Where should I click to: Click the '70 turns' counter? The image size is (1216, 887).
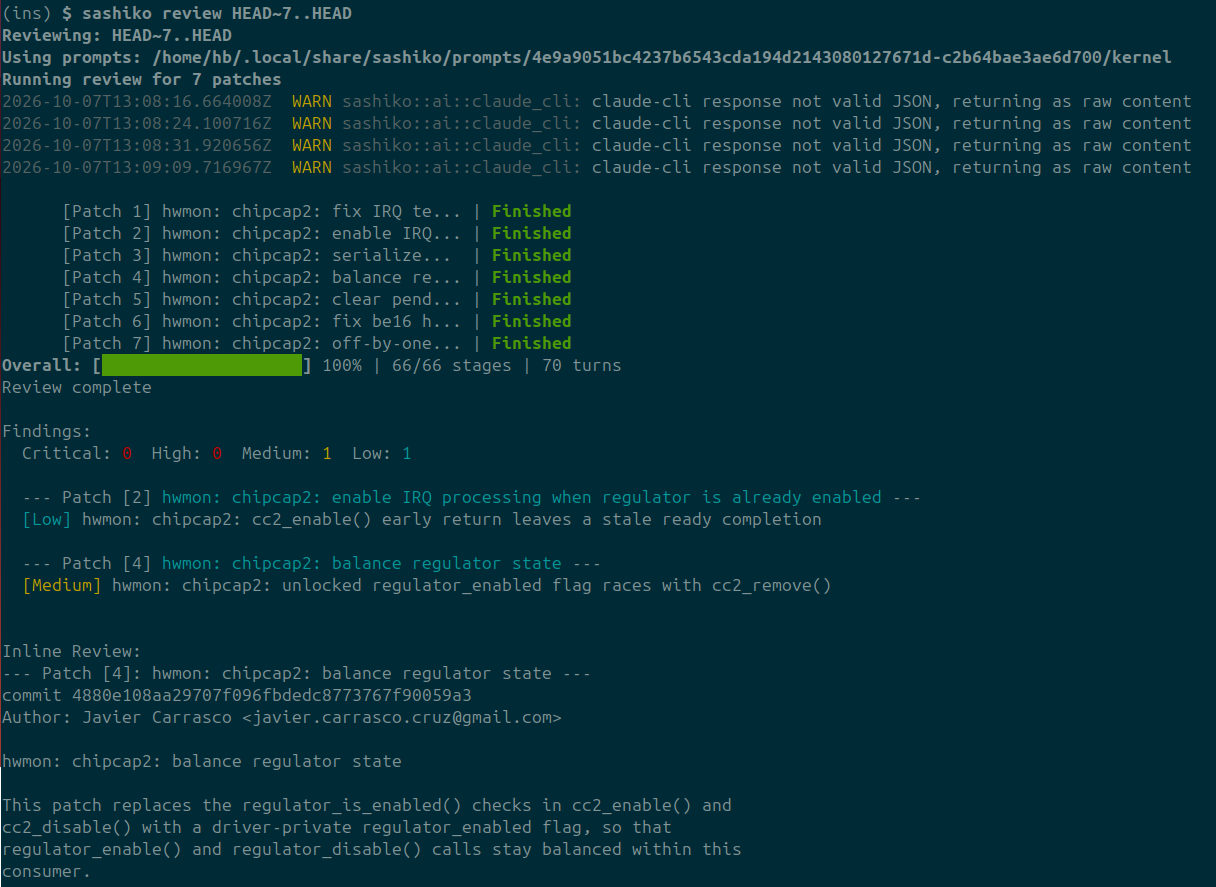tap(582, 365)
